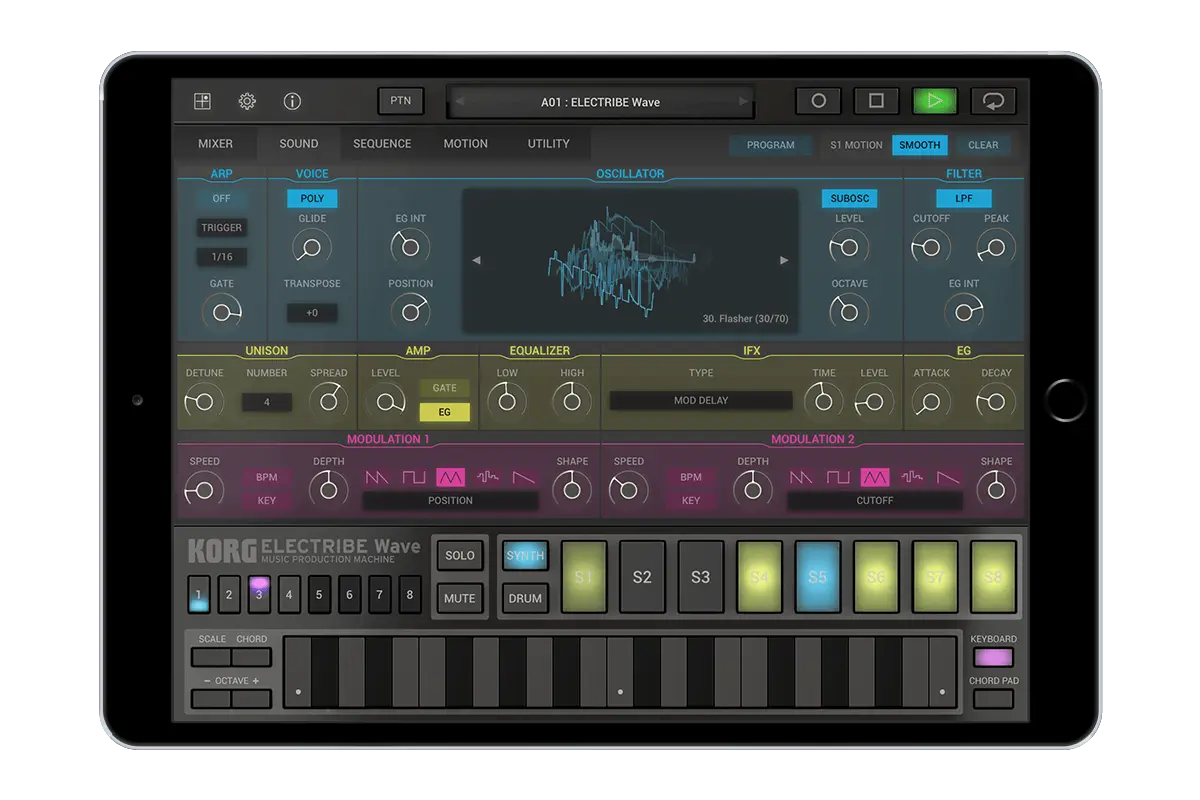Select next pattern arrow beside ELECTRIBE Wave
Viewport: 1200px width, 800px height.
(x=742, y=102)
